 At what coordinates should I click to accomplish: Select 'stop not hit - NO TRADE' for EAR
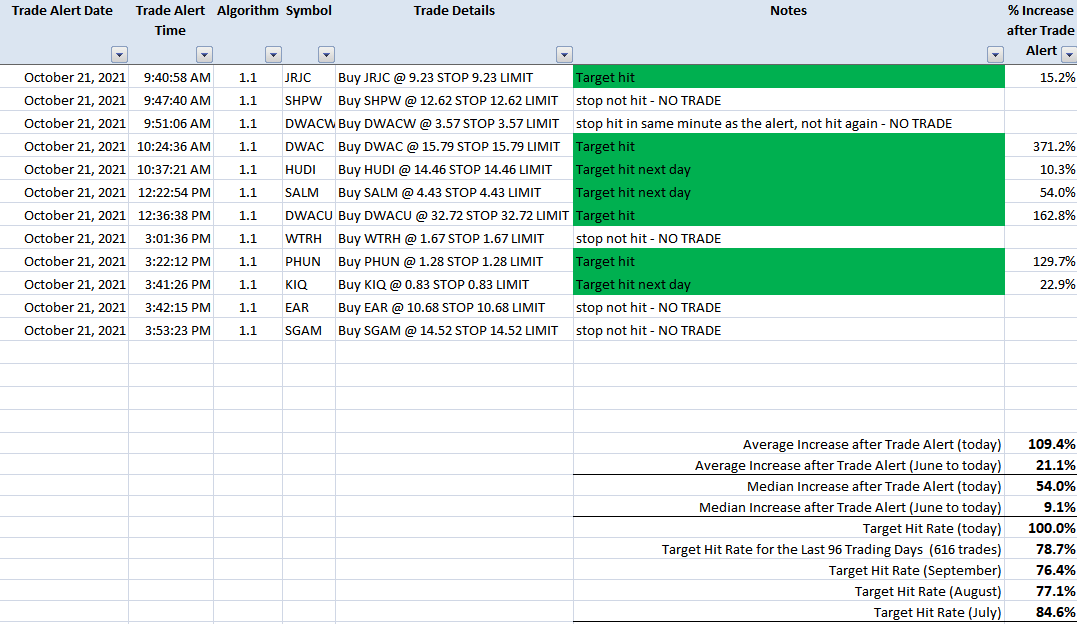(789, 308)
